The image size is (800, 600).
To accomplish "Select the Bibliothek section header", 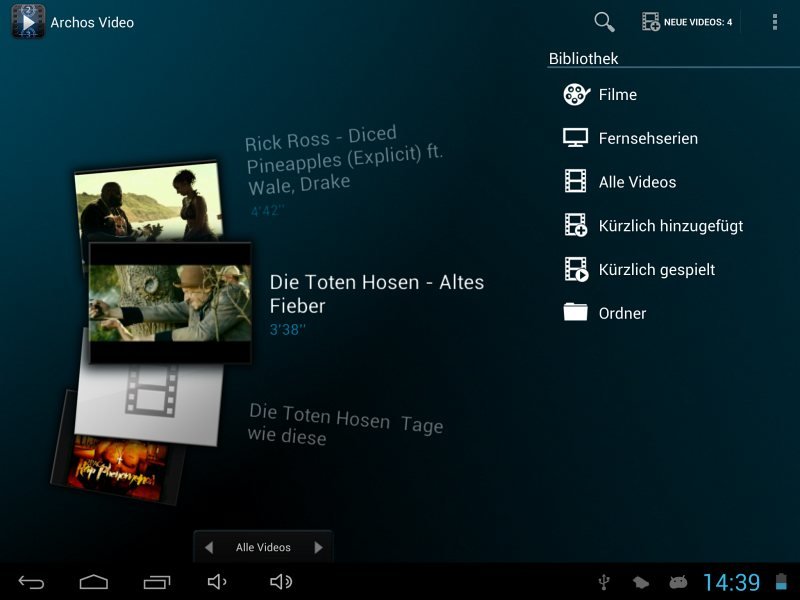I will tap(583, 59).
